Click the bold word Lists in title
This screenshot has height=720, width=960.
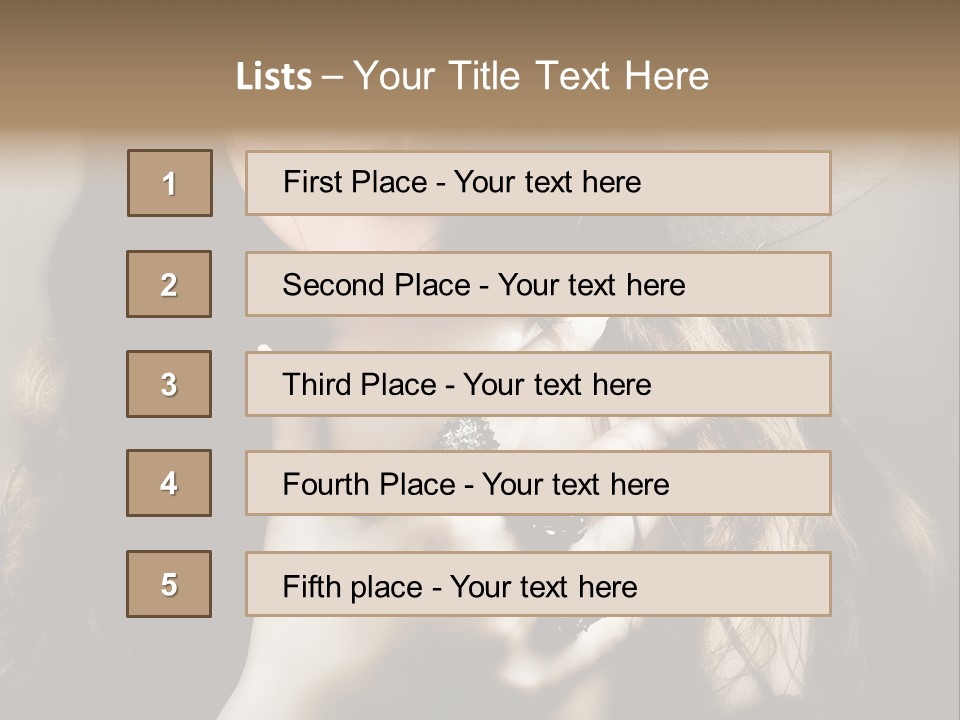point(274,77)
